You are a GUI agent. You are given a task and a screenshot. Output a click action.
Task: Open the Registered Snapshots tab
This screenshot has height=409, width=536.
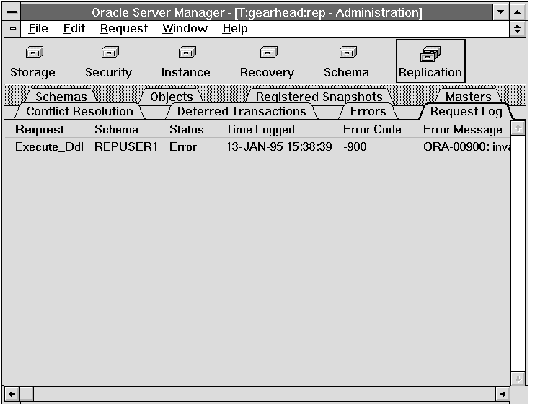tap(319, 97)
